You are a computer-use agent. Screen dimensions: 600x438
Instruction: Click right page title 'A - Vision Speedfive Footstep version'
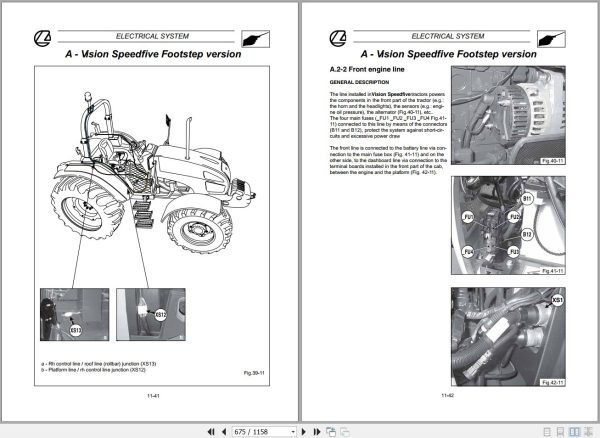point(448,54)
